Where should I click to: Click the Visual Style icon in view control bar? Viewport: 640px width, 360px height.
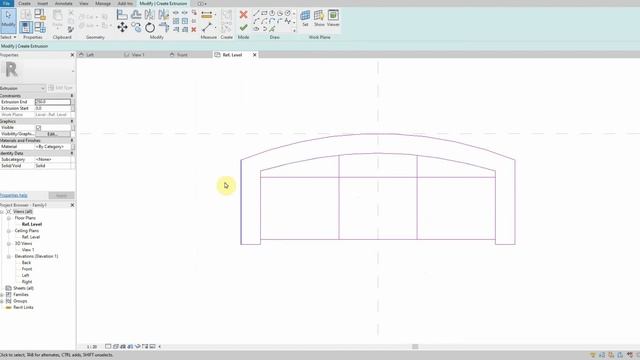pos(116,347)
